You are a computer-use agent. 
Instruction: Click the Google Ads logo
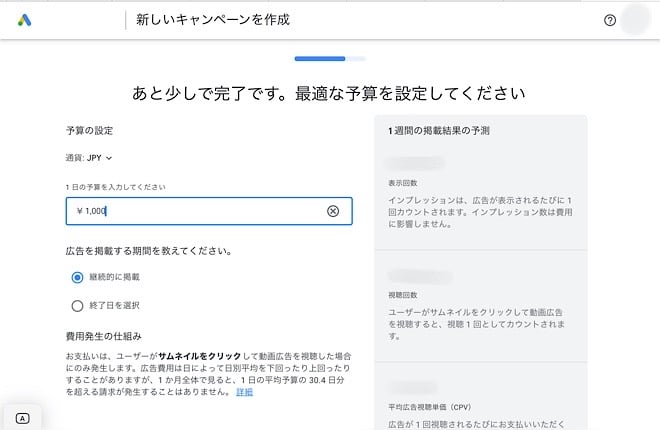coord(25,19)
